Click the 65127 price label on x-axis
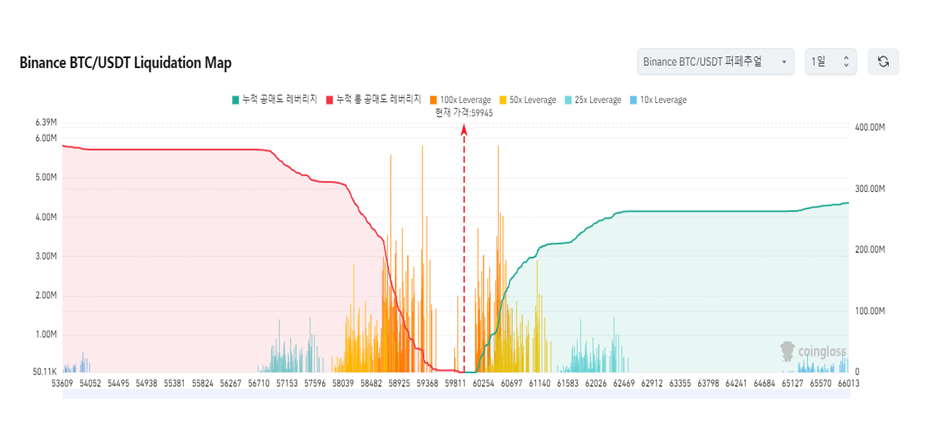This screenshot has width=926, height=432. 792,383
